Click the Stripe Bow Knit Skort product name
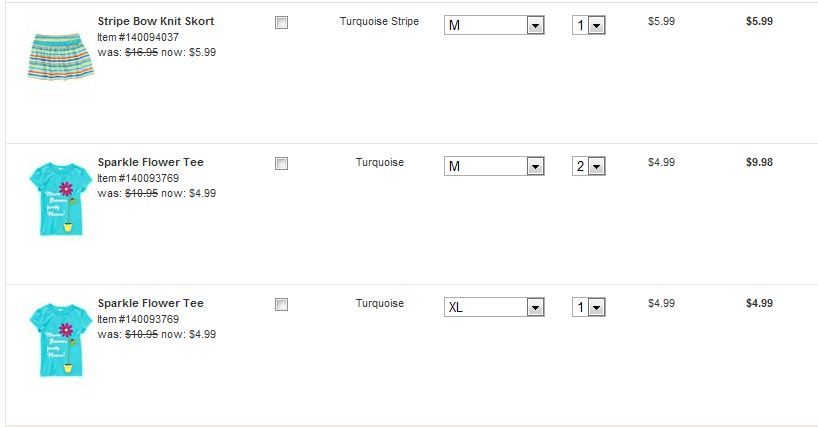Screen dimensions: 818x427 [155, 21]
